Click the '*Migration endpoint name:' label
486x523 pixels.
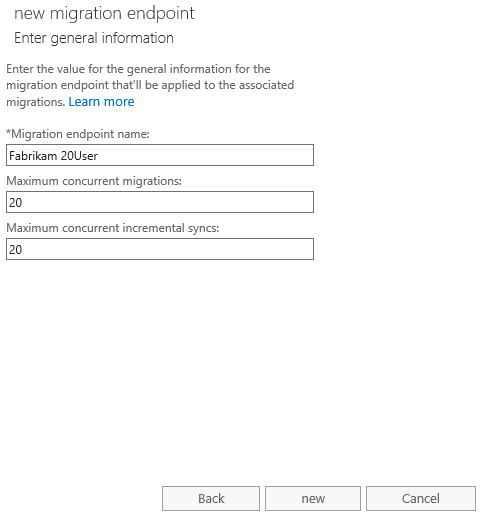tap(78, 134)
